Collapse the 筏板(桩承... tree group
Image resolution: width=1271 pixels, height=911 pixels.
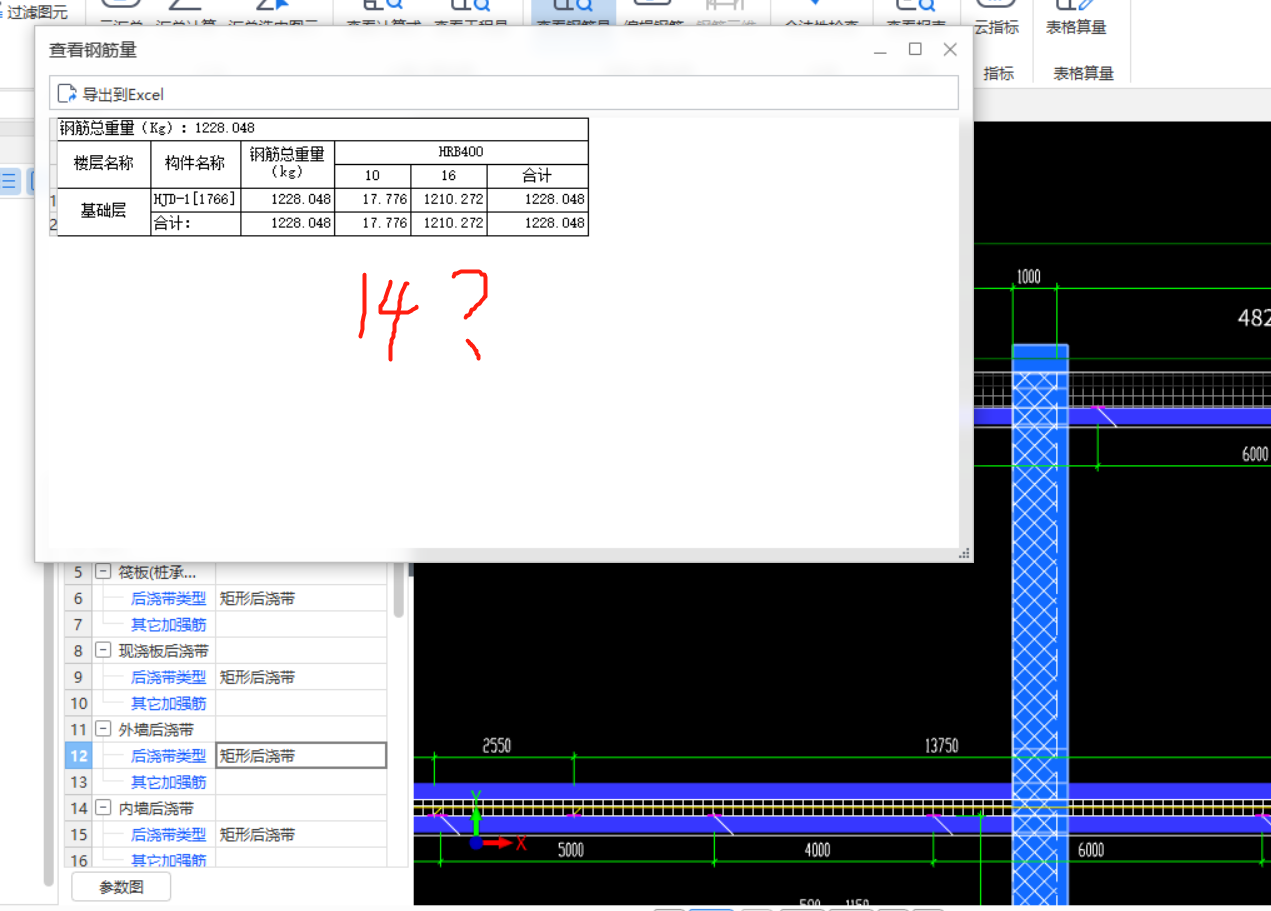(103, 572)
